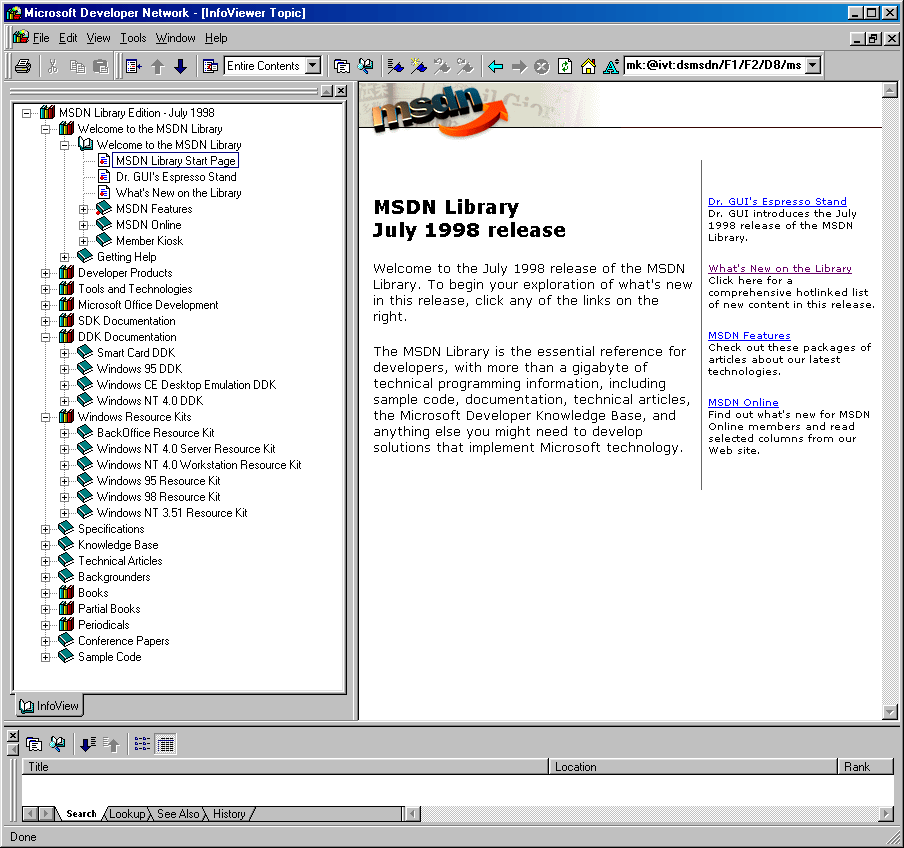Image resolution: width=904 pixels, height=848 pixels.
Task: Click the search icon in the results pane toolbar
Action: [x=34, y=744]
